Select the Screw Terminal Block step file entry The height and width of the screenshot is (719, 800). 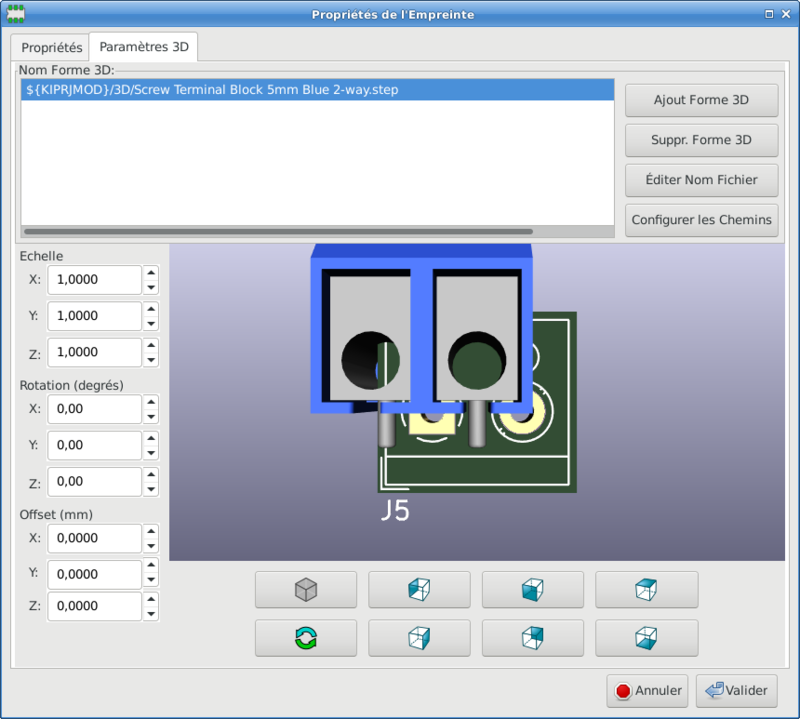pyautogui.click(x=317, y=90)
